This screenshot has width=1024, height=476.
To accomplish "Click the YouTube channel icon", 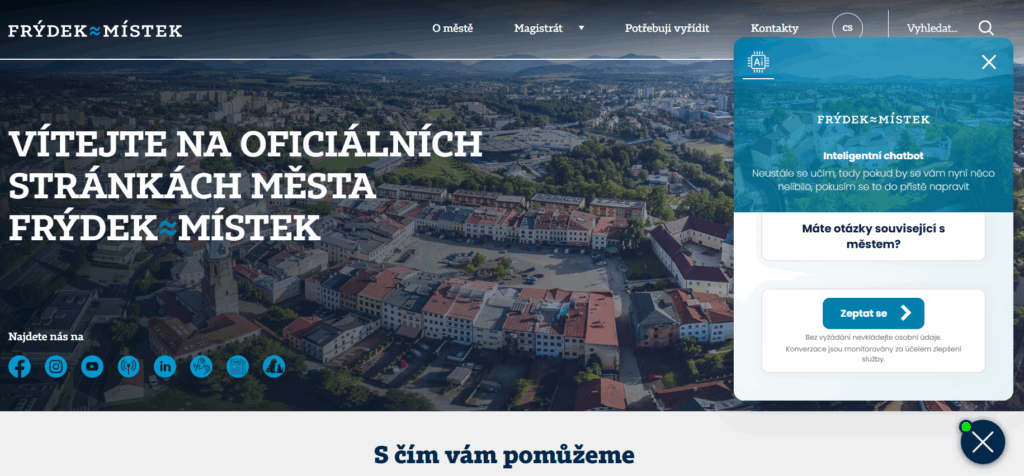I will pos(93,367).
